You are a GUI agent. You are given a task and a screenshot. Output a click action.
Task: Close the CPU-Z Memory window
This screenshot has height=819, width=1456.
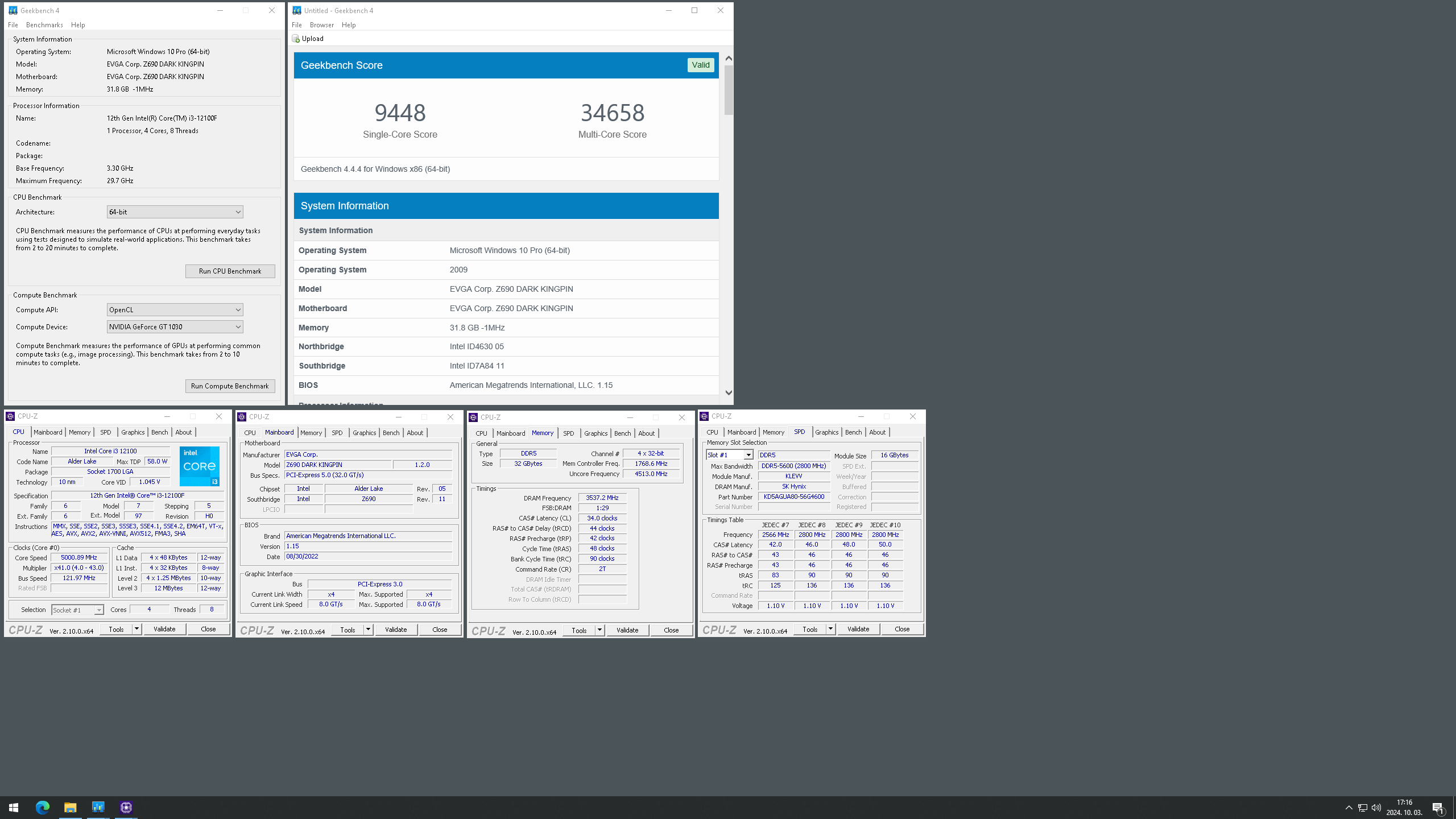pos(681,417)
